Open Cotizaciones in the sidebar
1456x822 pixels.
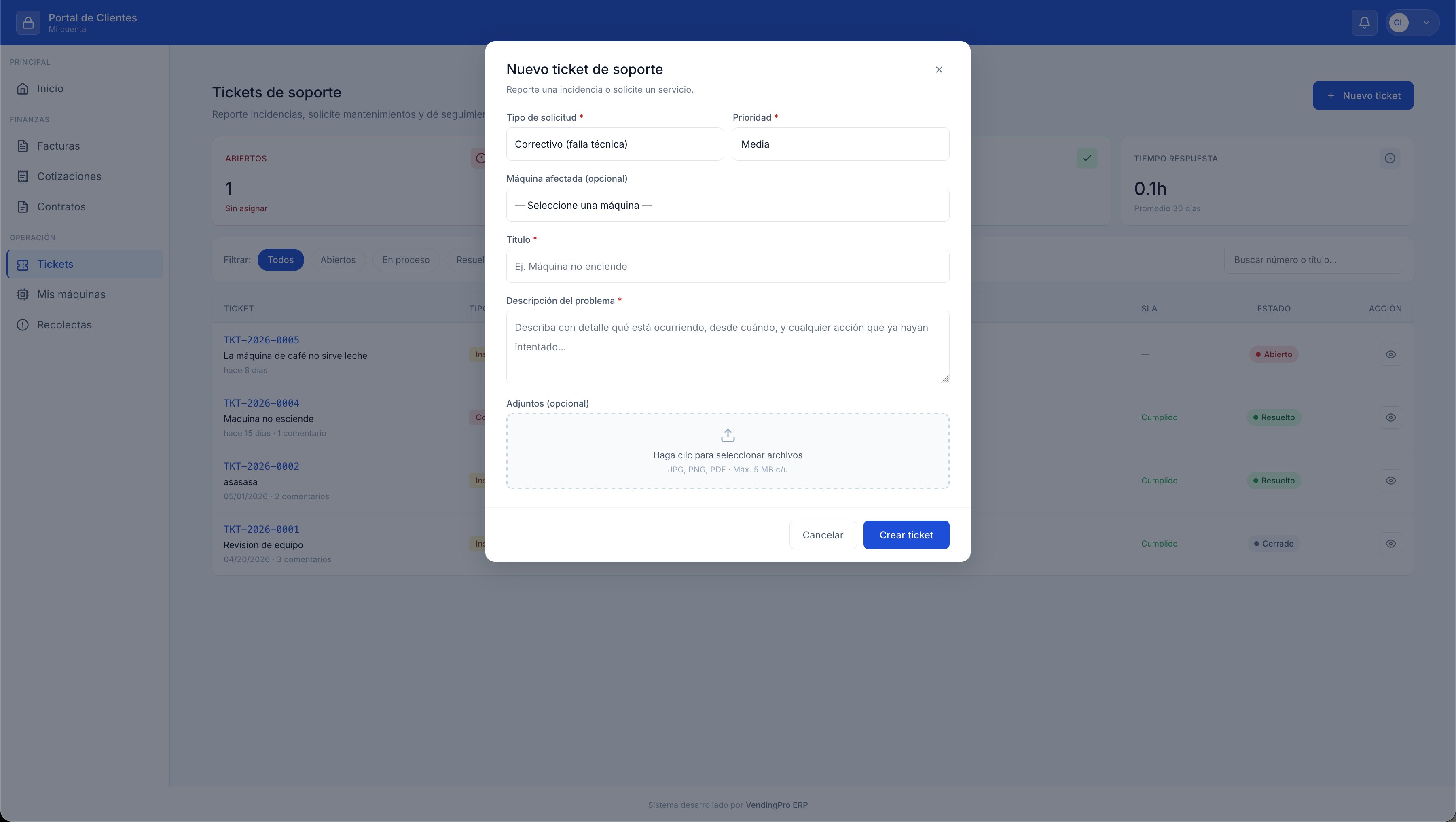point(85,176)
